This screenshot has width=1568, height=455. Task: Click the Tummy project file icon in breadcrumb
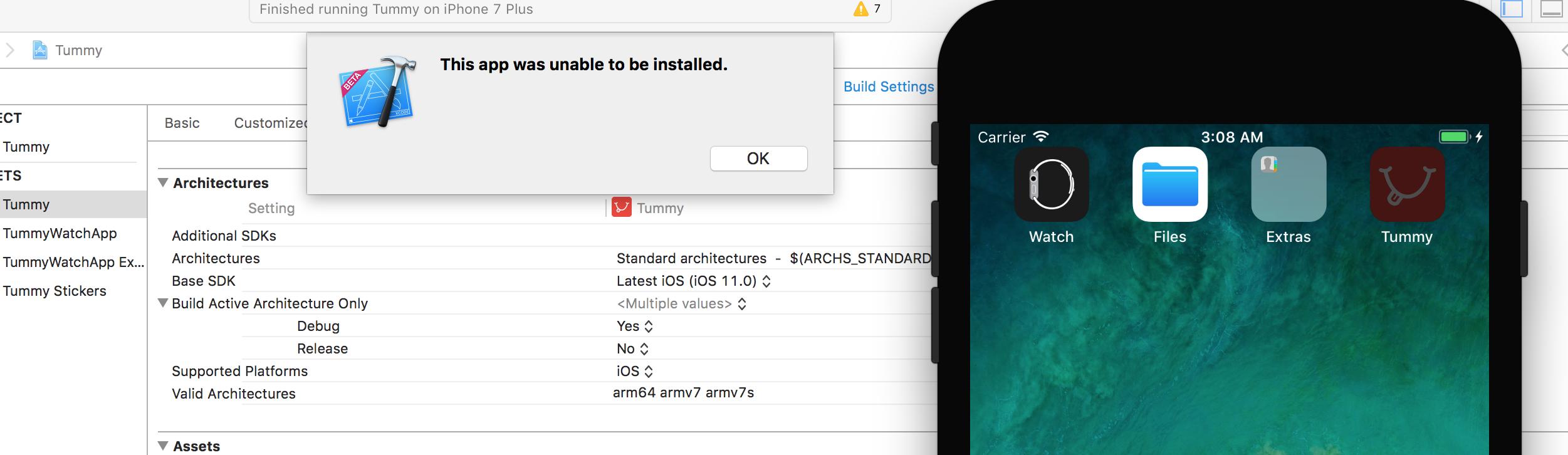point(39,50)
